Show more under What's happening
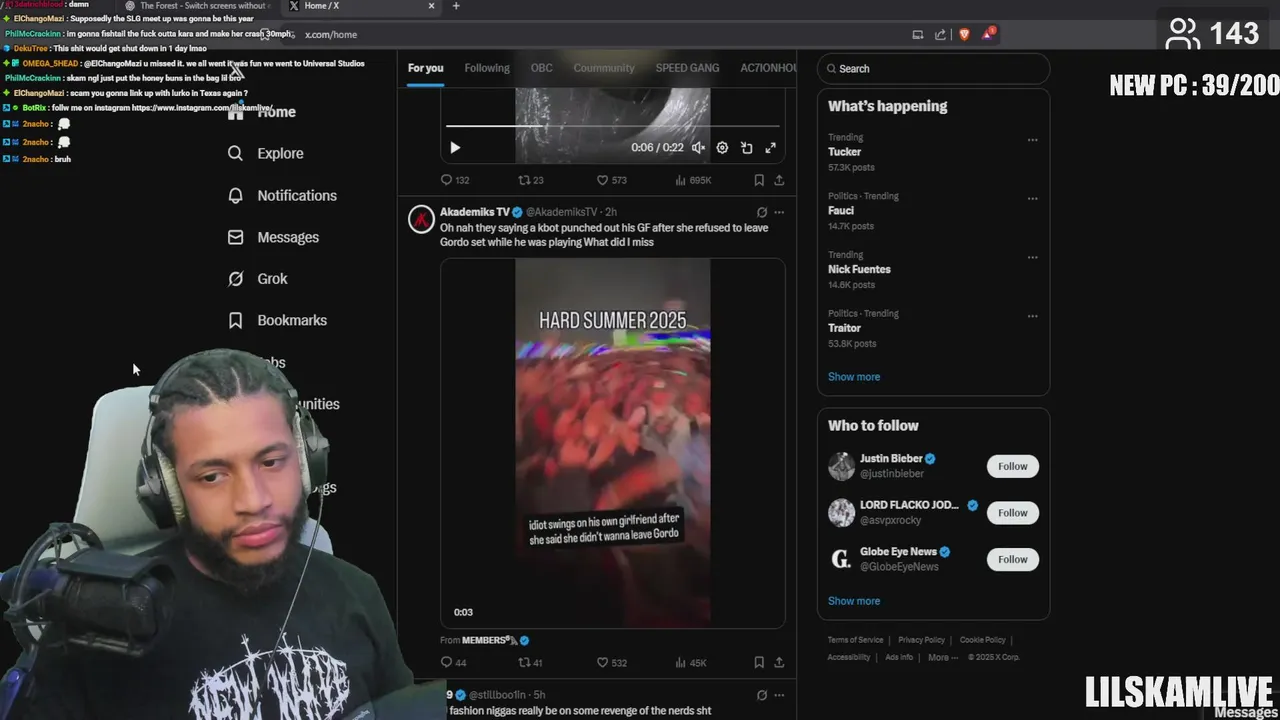The height and width of the screenshot is (720, 1280). pos(854,377)
